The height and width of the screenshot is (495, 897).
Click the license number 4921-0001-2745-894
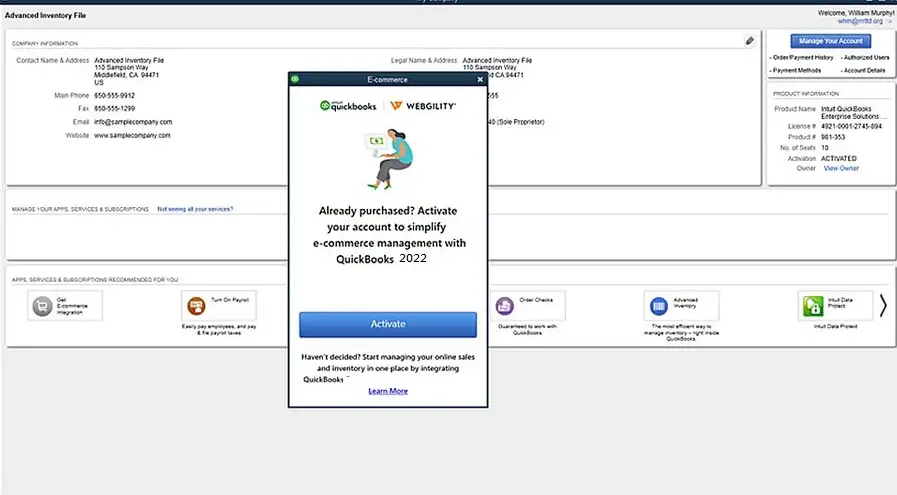[851, 126]
